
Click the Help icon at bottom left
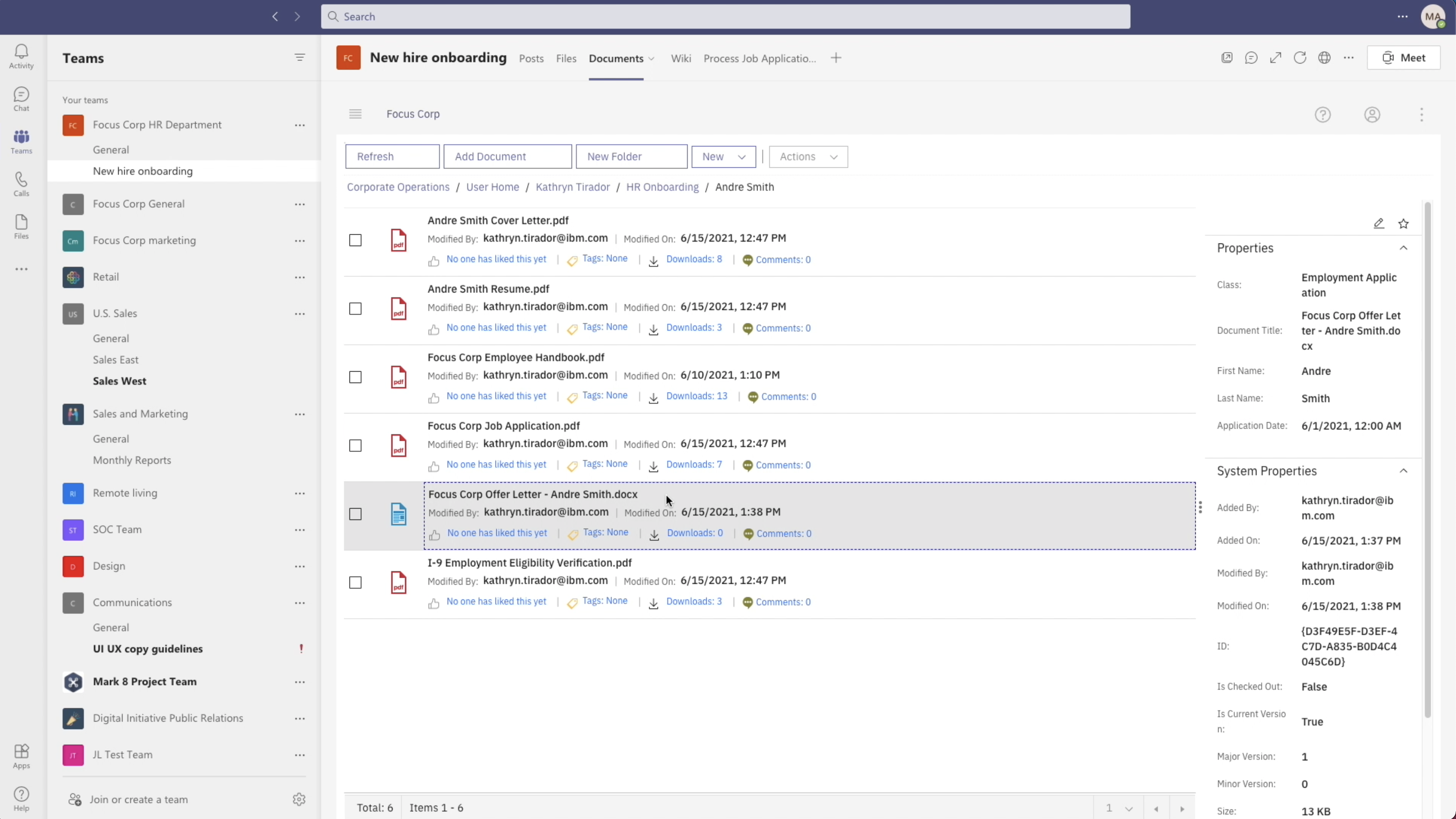21,799
